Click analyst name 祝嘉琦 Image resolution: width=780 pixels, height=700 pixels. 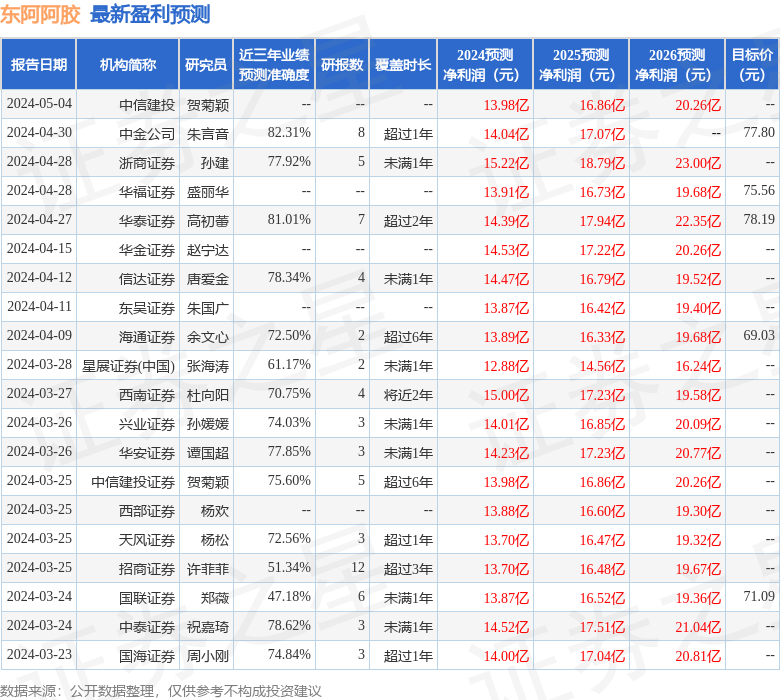207,627
